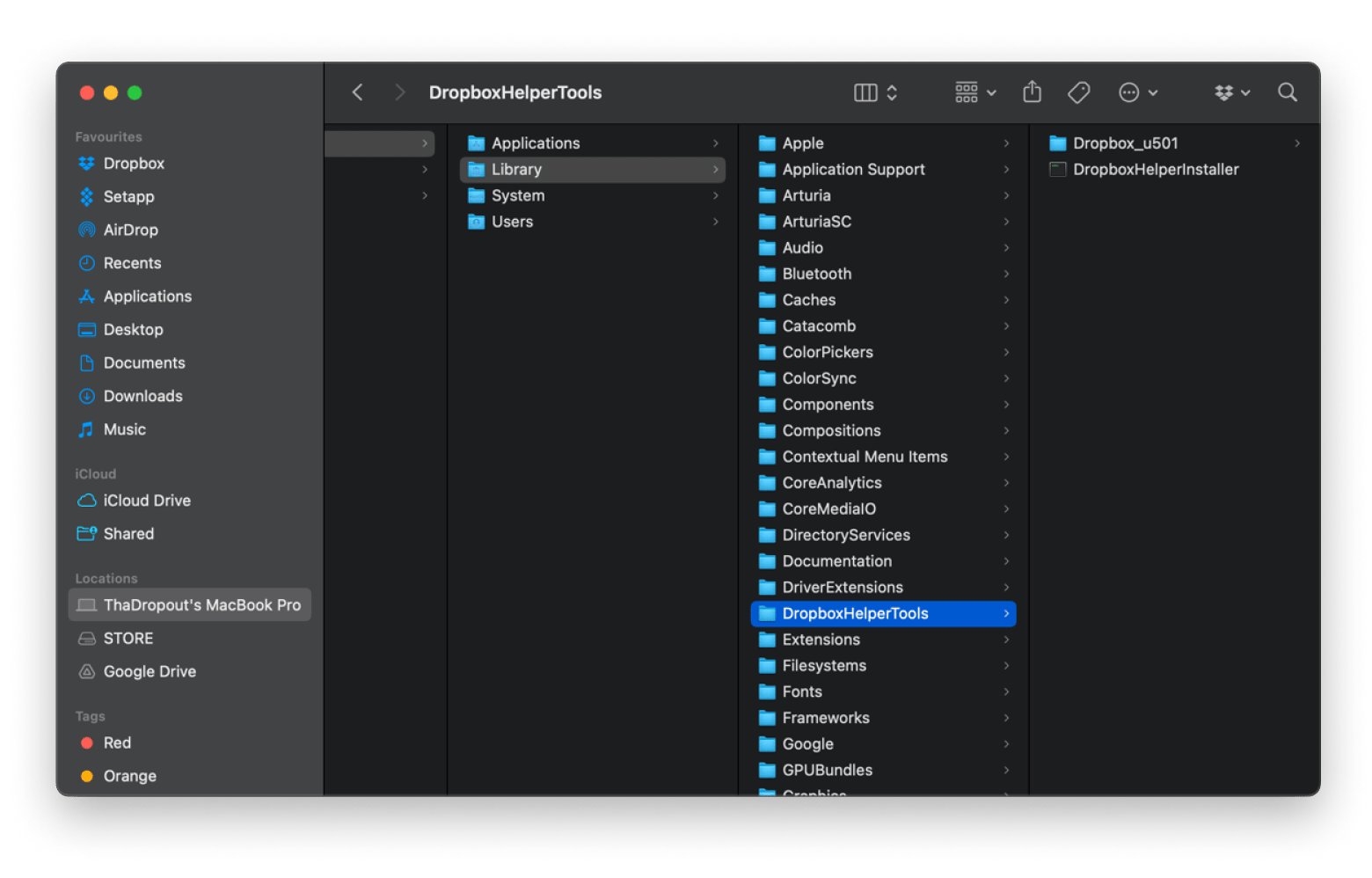Click the Share toolbar icon

pyautogui.click(x=1032, y=92)
